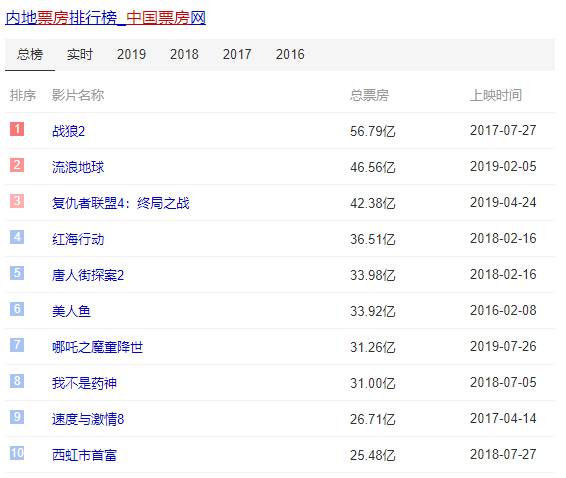Click the blue rank 6 badge
Viewport: 566px width, 478px height.
pyautogui.click(x=17, y=309)
